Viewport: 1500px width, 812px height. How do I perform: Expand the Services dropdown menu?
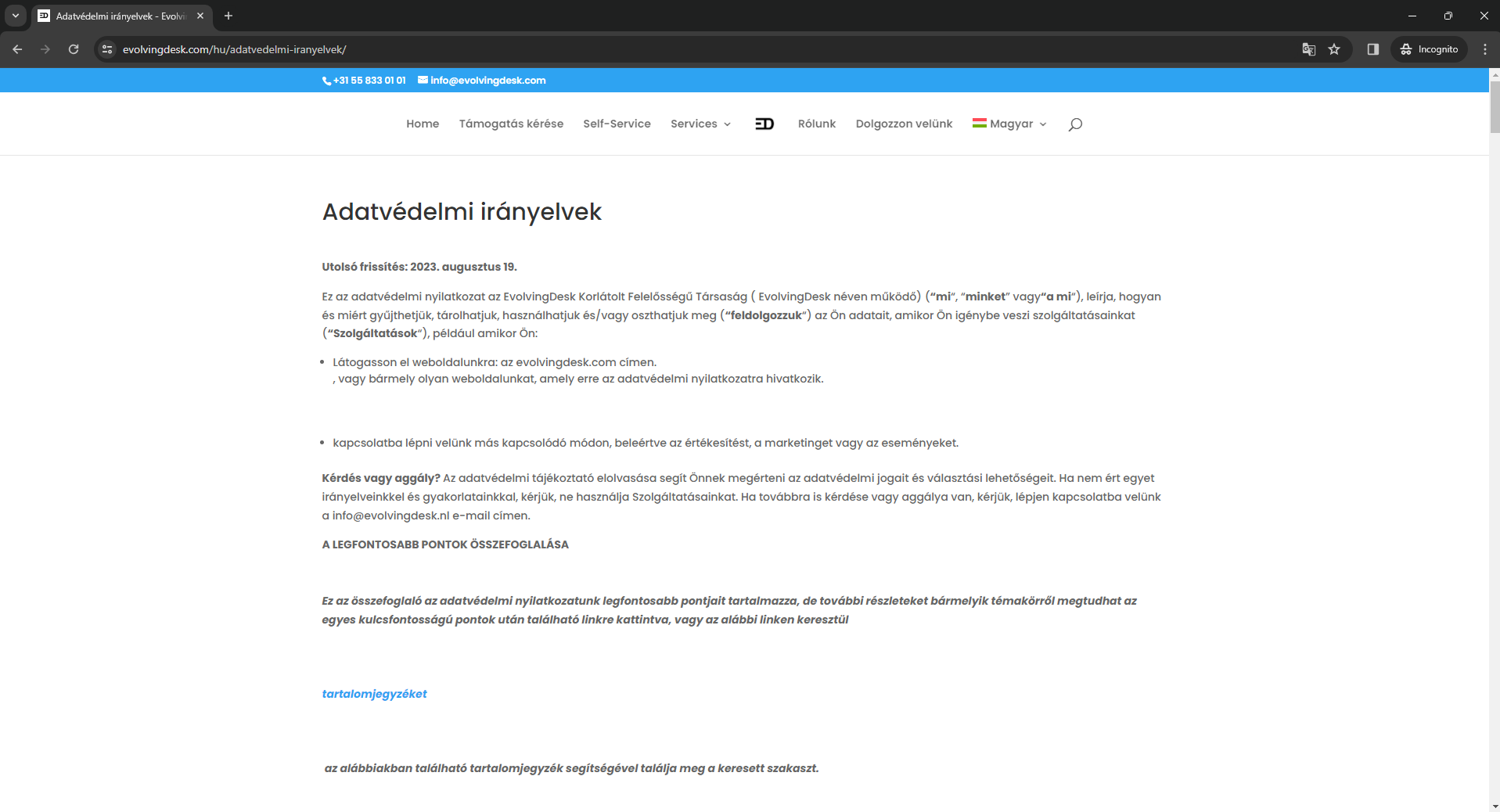coord(700,124)
